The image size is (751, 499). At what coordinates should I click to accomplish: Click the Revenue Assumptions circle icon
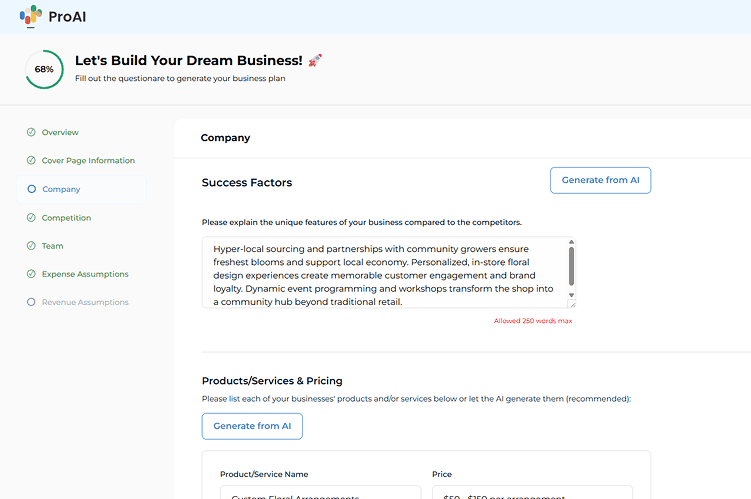coord(31,302)
